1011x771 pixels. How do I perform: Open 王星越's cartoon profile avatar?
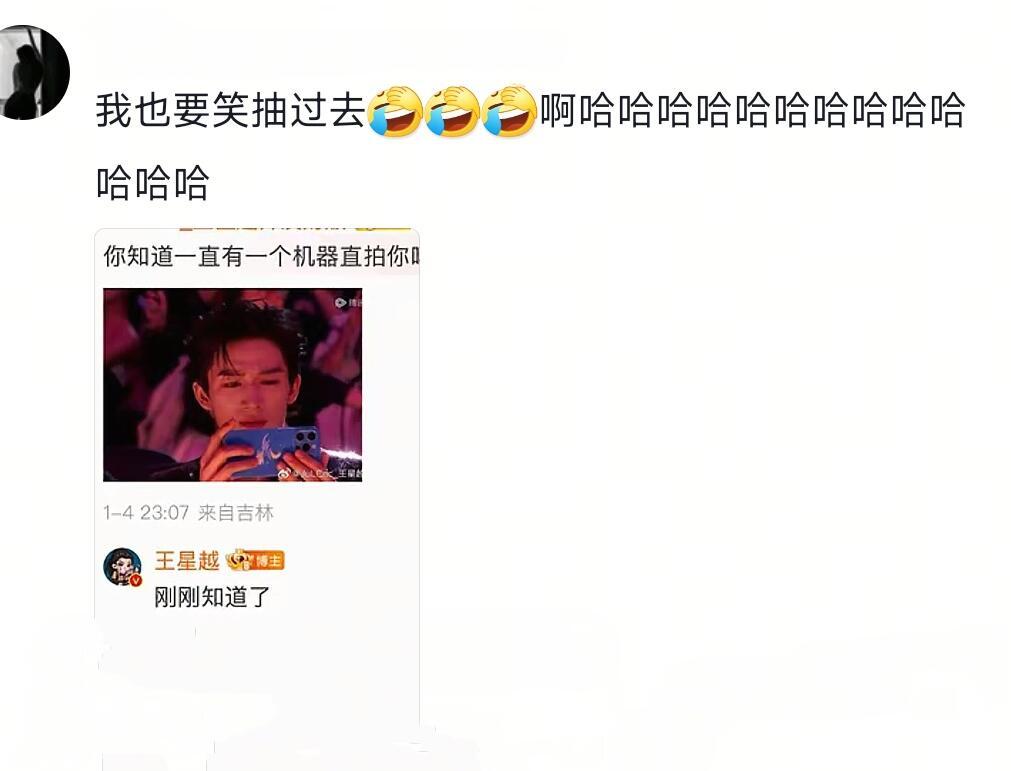pos(123,567)
